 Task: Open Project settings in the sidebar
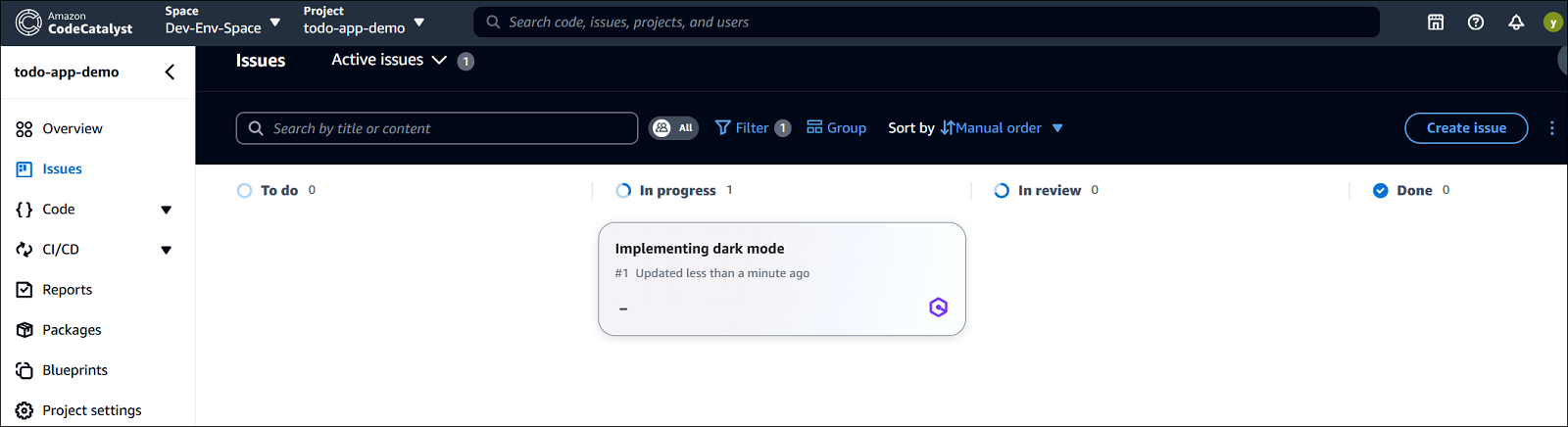pos(91,410)
